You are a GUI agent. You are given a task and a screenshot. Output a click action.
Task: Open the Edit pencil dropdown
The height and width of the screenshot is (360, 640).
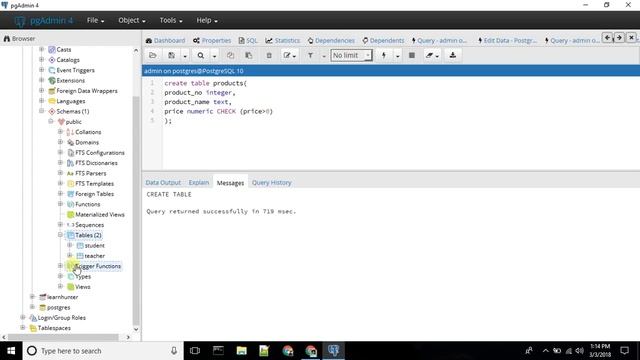point(289,56)
